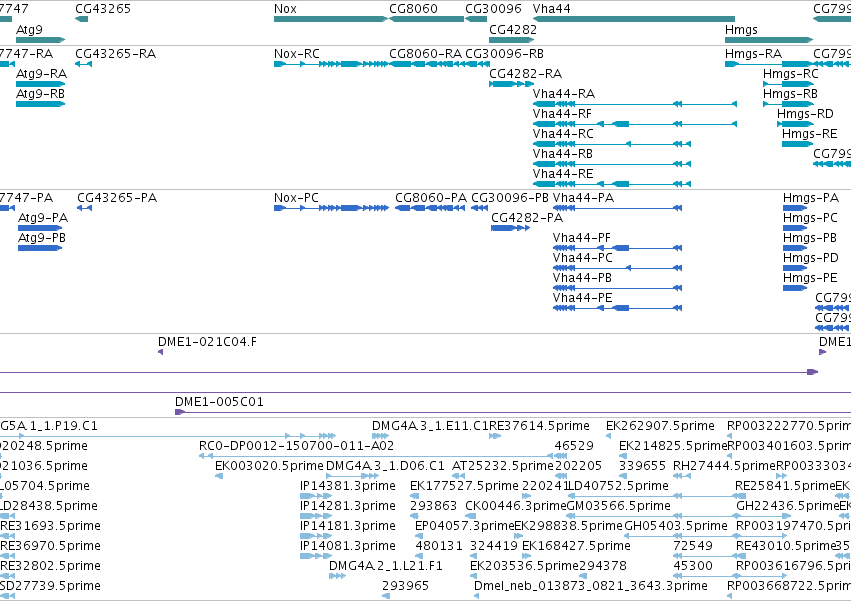
Task: Select the 293965 EST glyph
Action: click(386, 596)
